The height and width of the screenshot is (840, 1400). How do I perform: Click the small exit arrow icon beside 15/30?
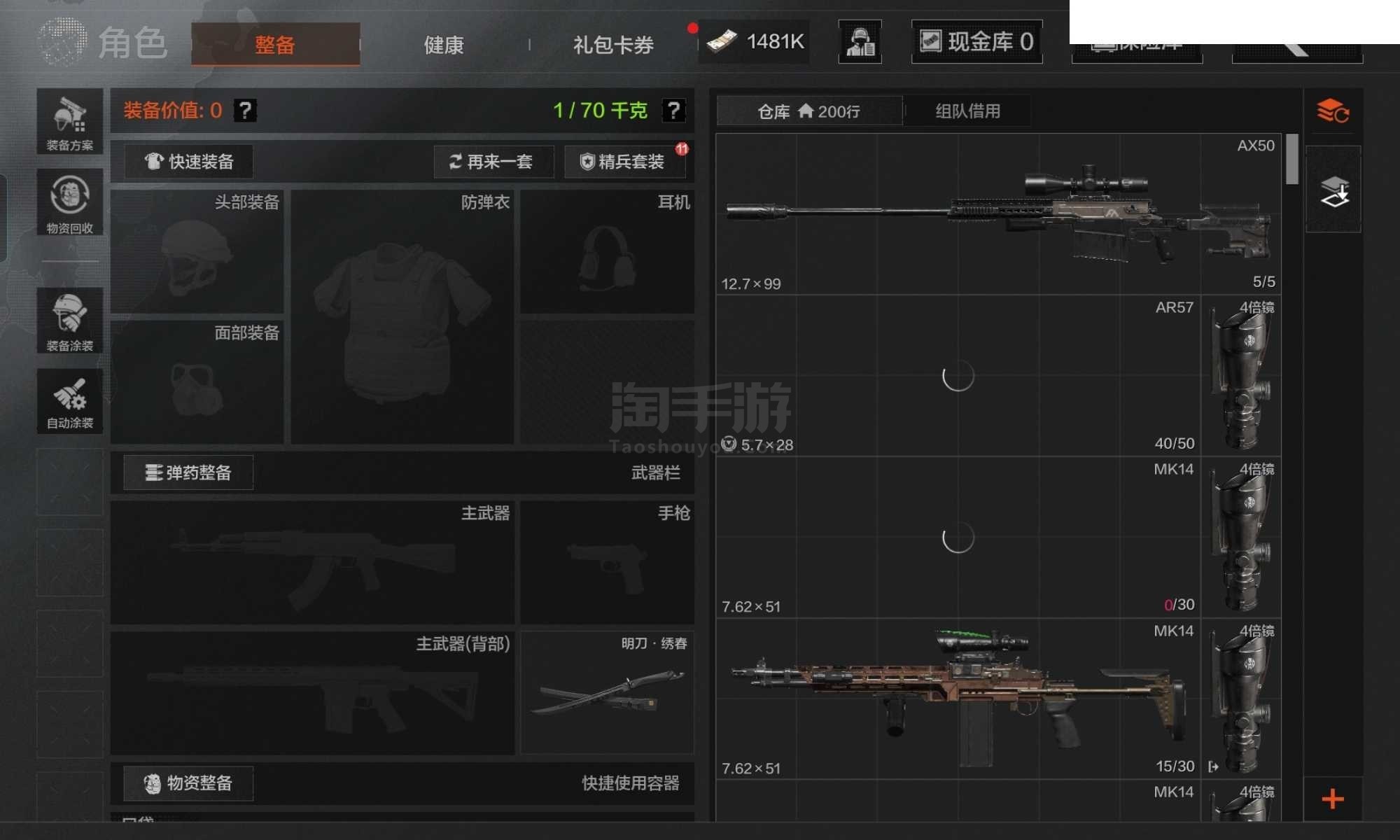click(x=1213, y=767)
